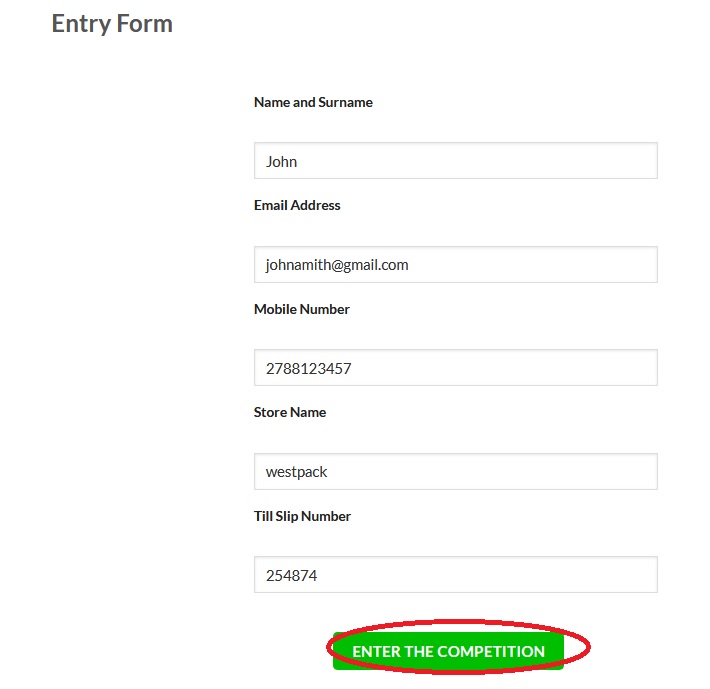Click the entered email johnamith@gmail.com

[337, 265]
